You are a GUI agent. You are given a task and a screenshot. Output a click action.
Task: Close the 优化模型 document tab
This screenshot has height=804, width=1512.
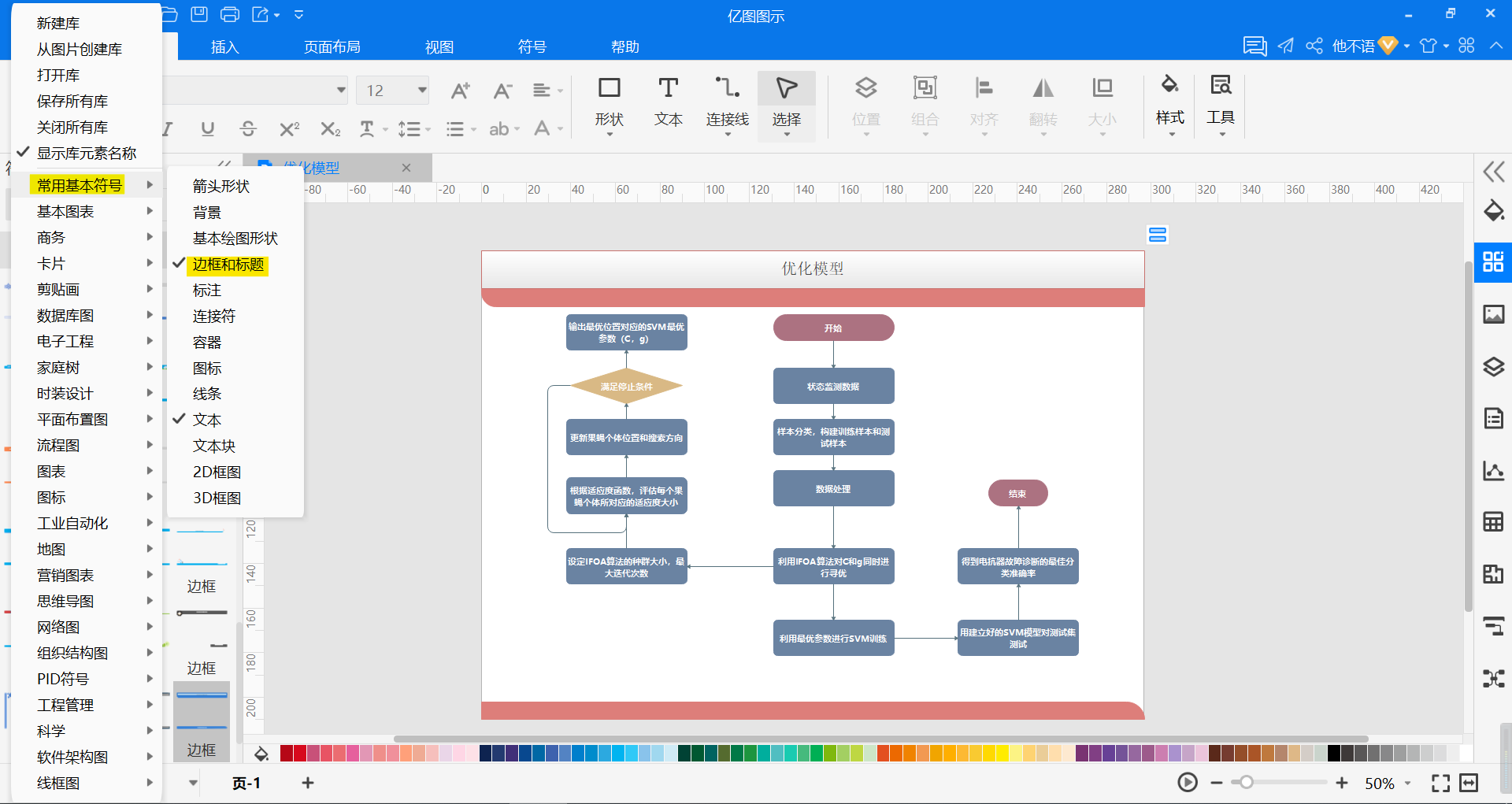click(406, 168)
